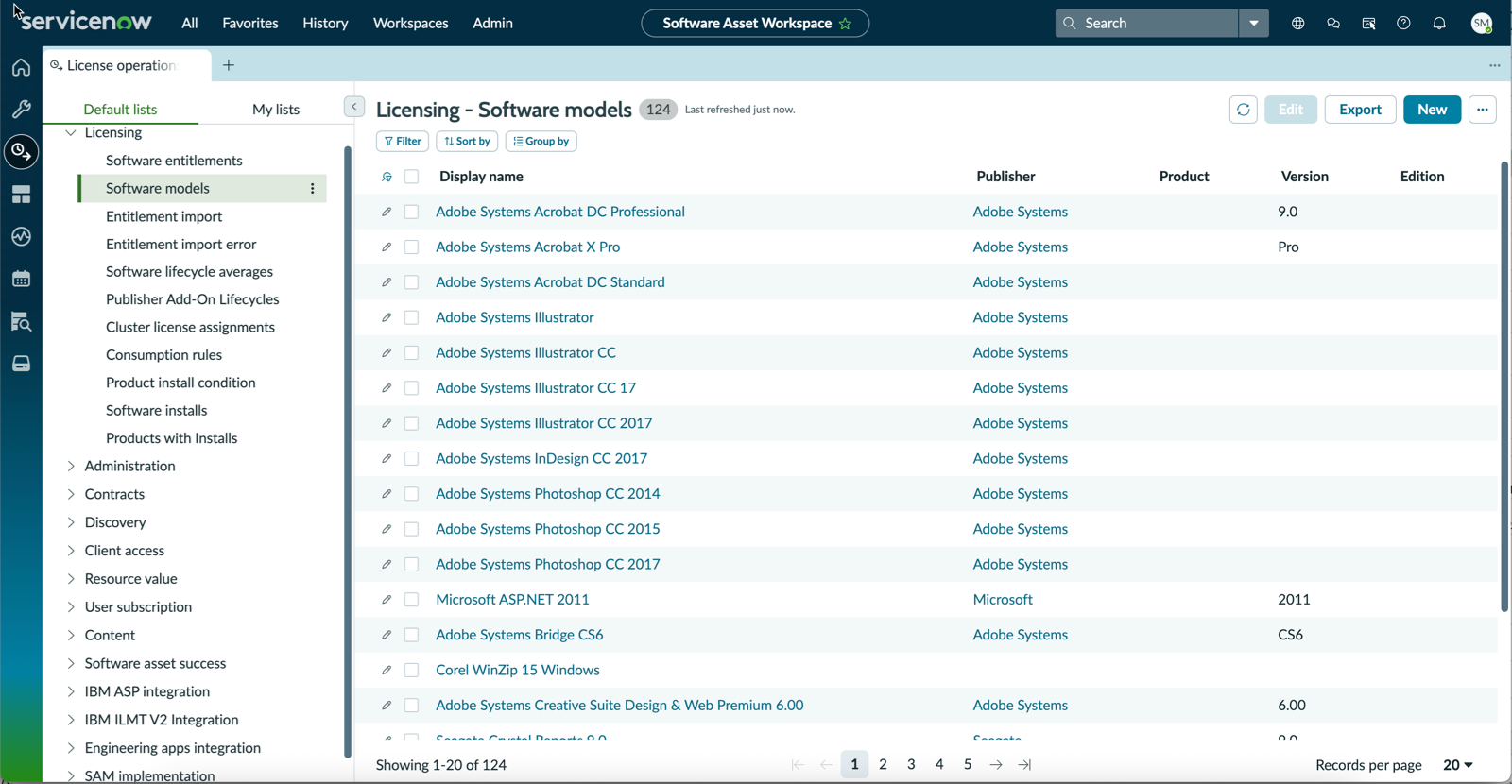Open the Home icon in left rail
Image resolution: width=1512 pixels, height=784 pixels.
21,67
